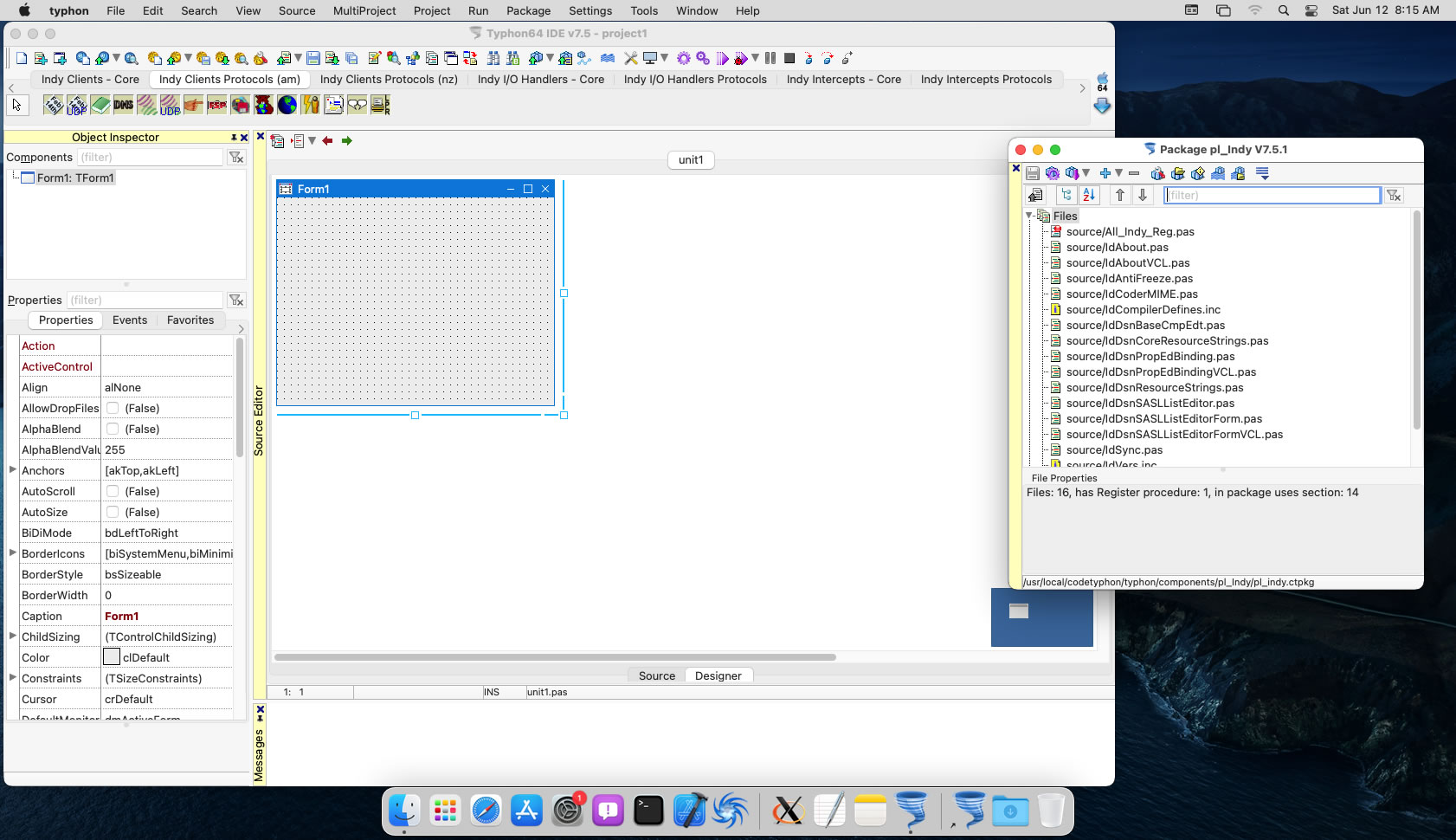Switch to Indy Clients - Core tab
The height and width of the screenshot is (840, 1456).
(x=90, y=79)
